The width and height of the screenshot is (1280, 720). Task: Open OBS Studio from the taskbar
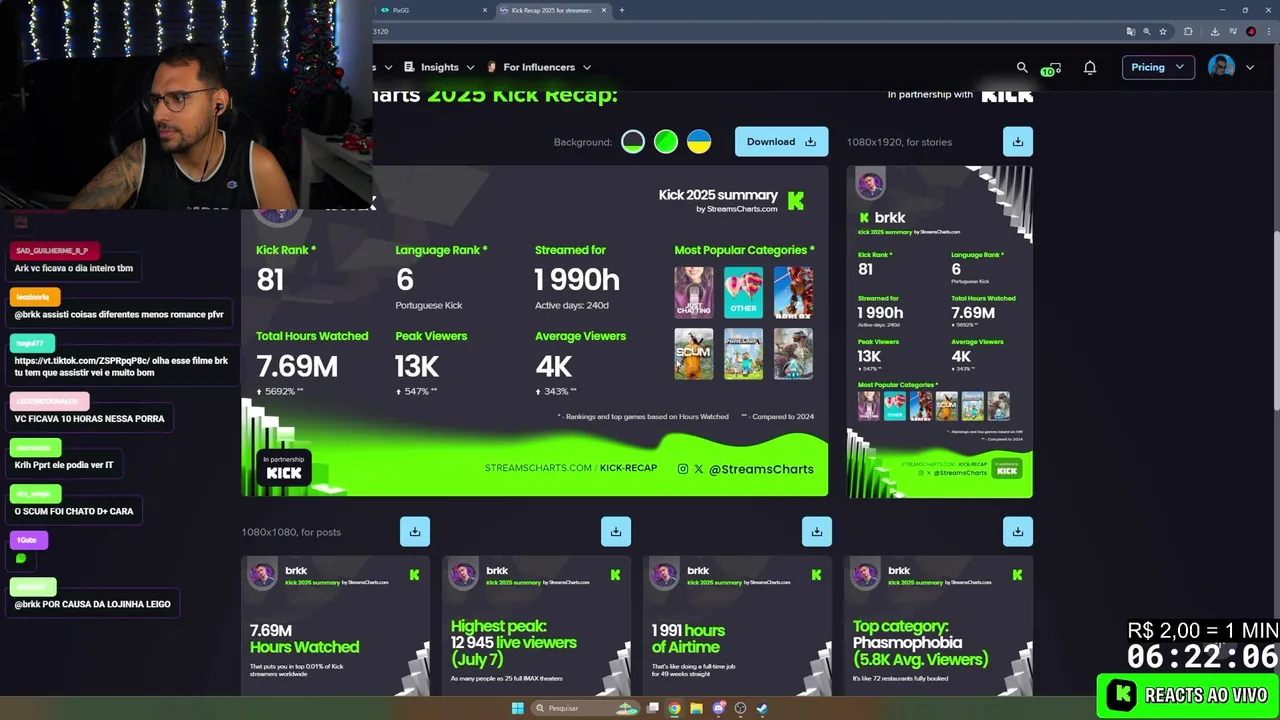[x=740, y=708]
